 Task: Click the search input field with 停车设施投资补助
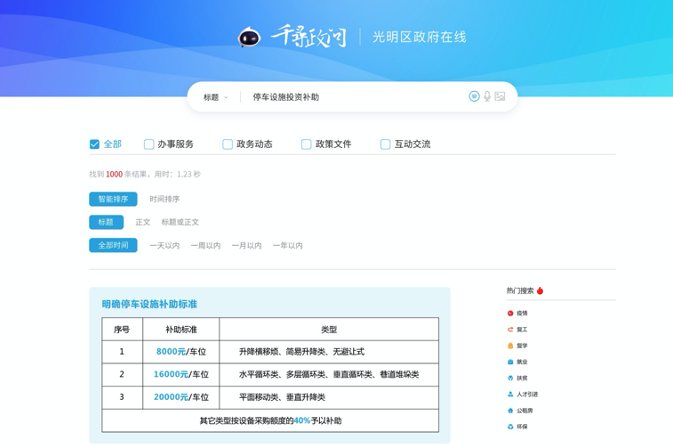350,97
